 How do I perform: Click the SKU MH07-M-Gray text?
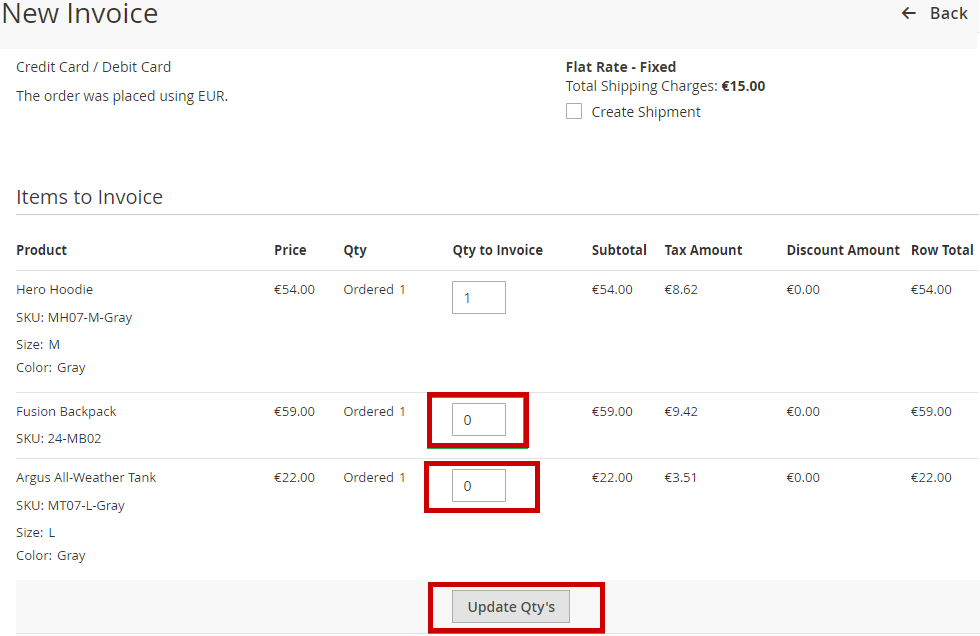click(x=74, y=317)
